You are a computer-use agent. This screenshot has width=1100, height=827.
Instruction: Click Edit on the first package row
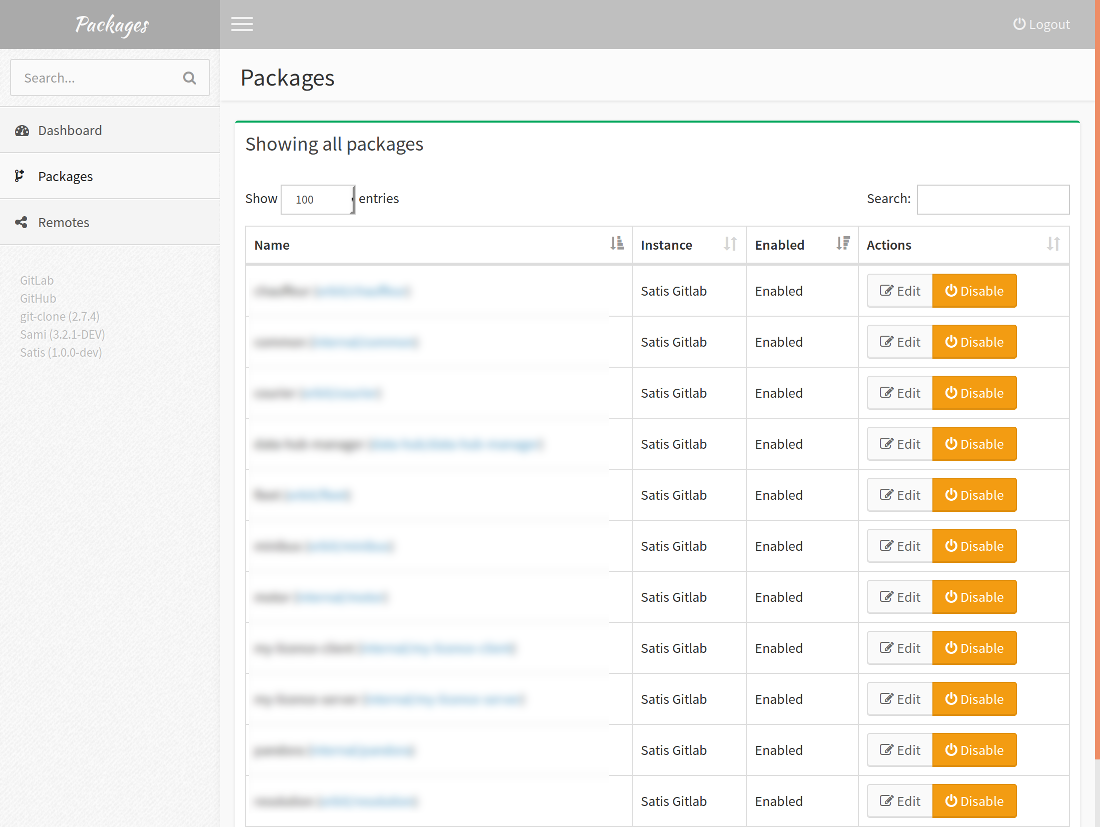[x=900, y=291]
